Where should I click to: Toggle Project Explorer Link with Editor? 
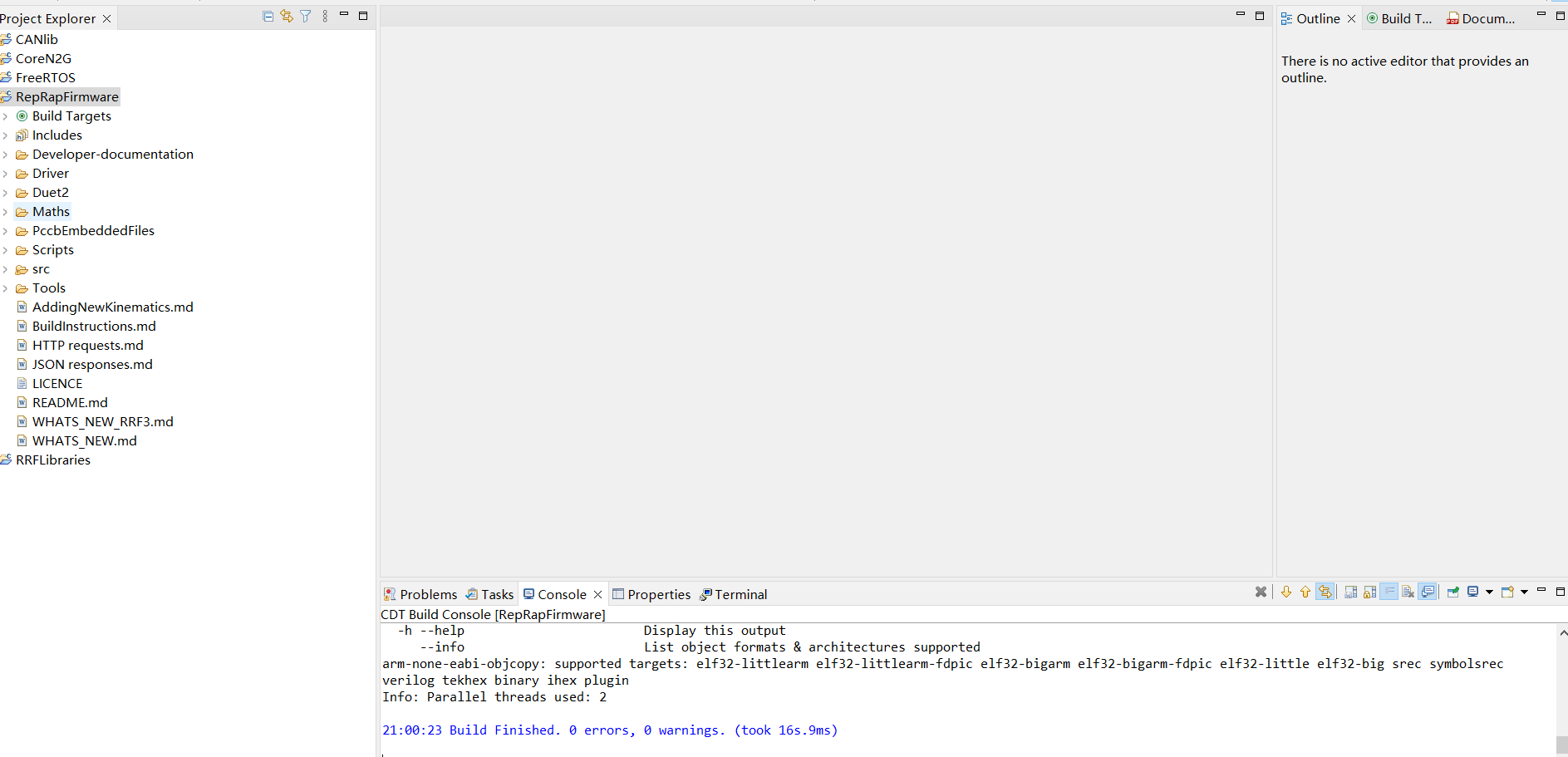coord(287,16)
